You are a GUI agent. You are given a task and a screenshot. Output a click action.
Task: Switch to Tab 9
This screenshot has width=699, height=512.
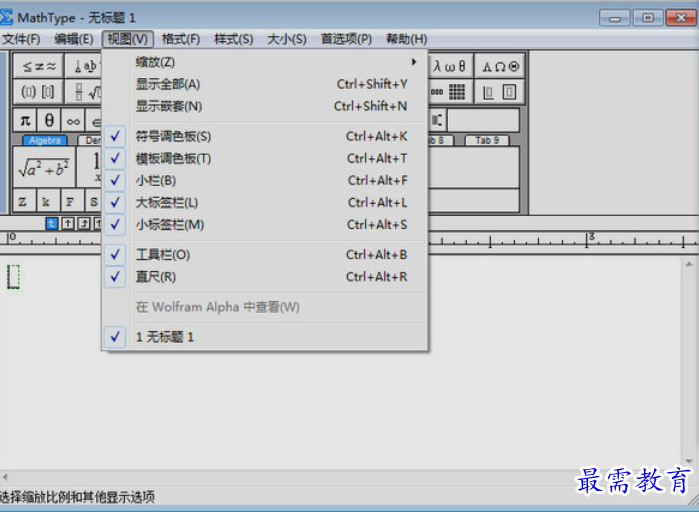(x=487, y=140)
